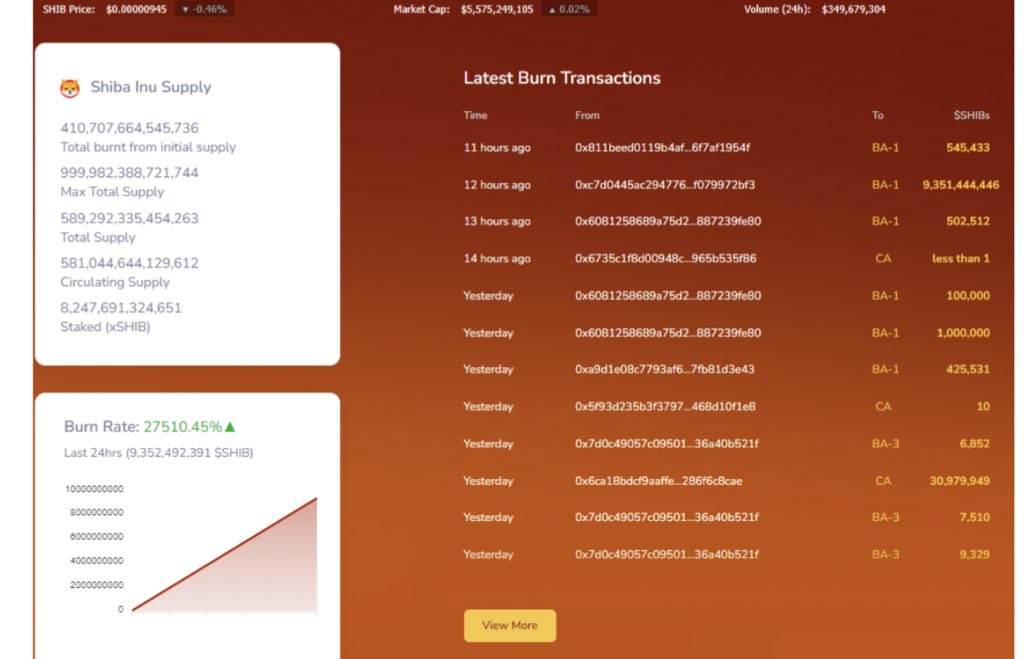Click the 7,510 burn amount
The image size is (1024, 659).
[x=974, y=517]
